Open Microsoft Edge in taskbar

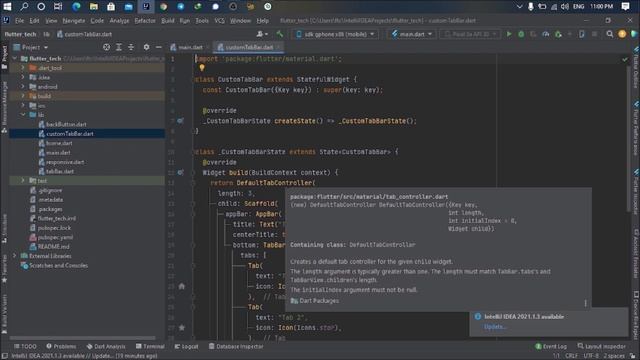tap(76, 7)
